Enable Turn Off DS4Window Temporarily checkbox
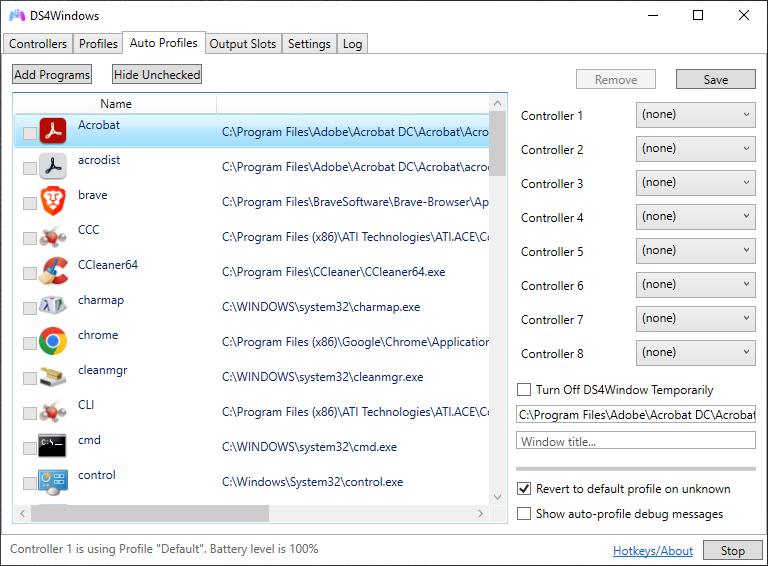Screen dimensions: 768x566 524,390
